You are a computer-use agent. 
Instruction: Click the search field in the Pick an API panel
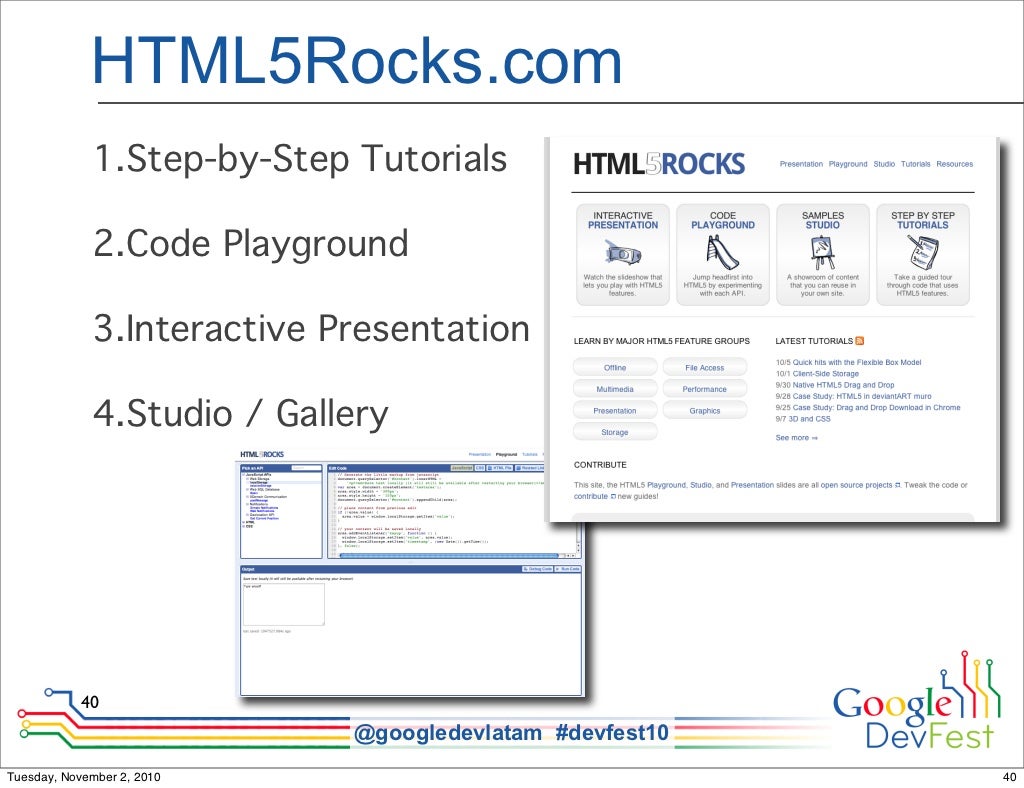pos(306,468)
